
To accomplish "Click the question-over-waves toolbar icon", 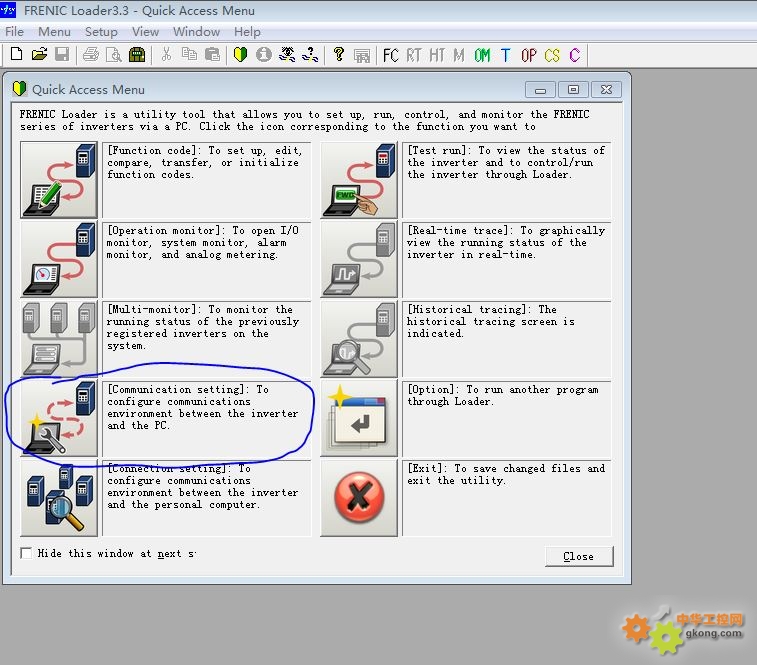I will (x=310, y=54).
